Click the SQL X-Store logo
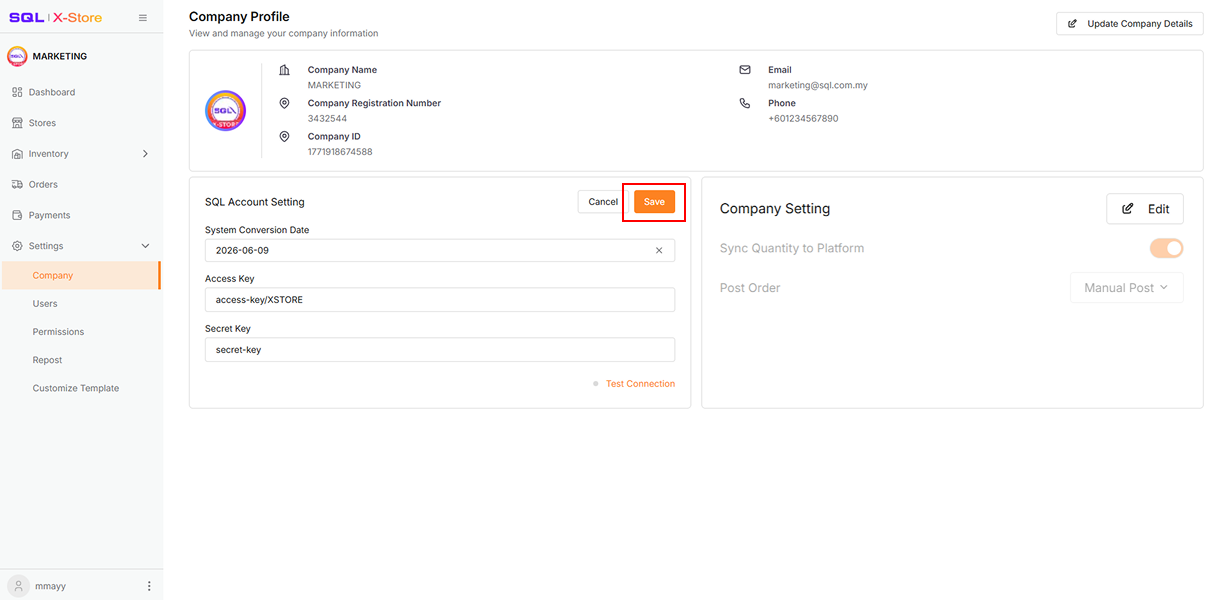 pos(56,18)
